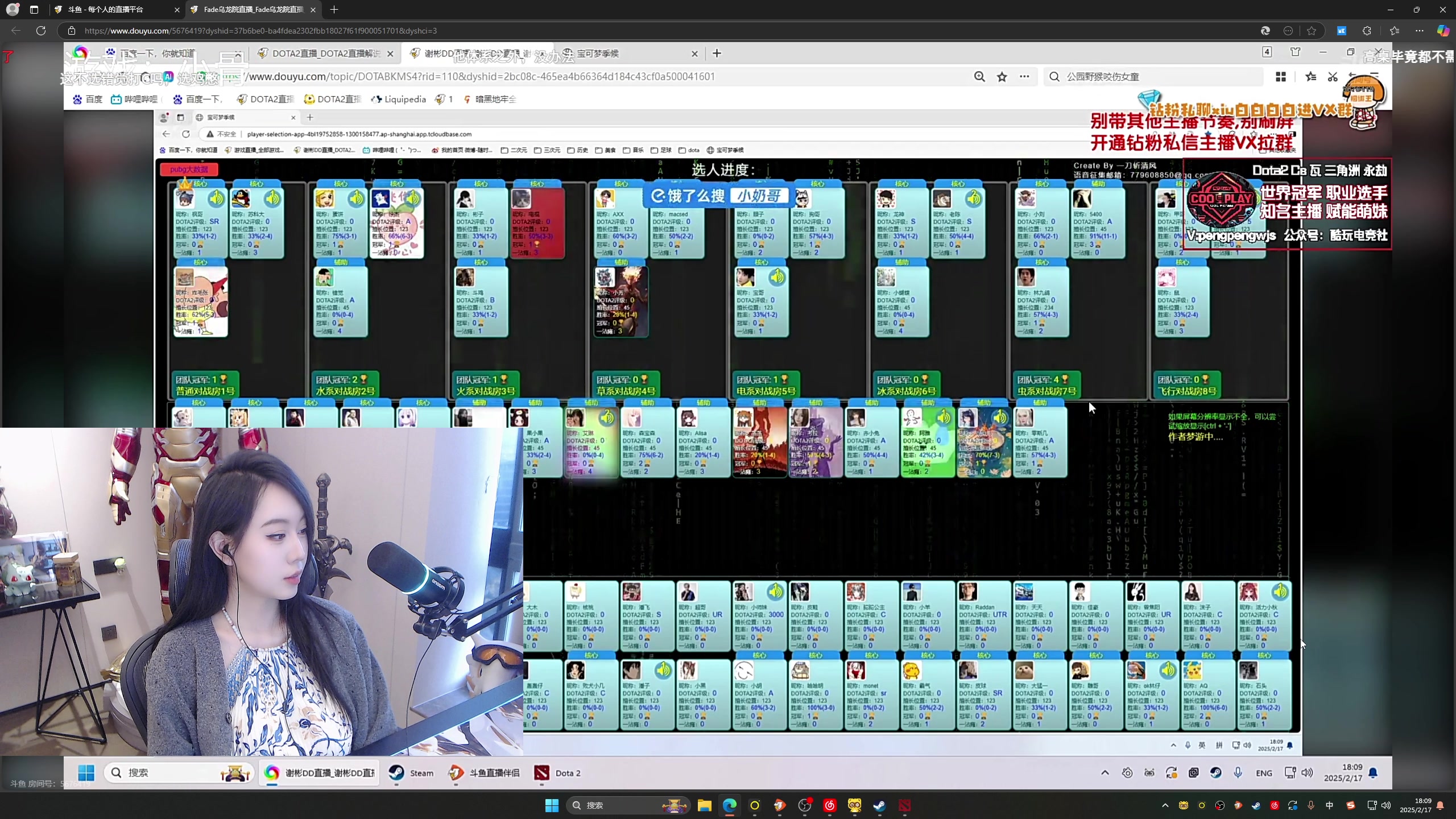Open a new tab in the Edge window
The height and width of the screenshot is (819, 1456).
tap(334, 10)
